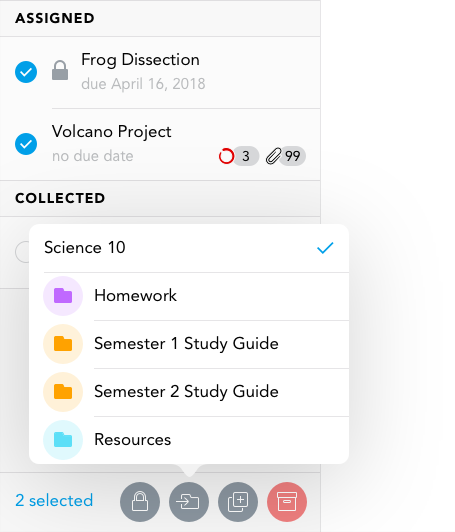Click the blue checkmark next to Science 10

(325, 248)
